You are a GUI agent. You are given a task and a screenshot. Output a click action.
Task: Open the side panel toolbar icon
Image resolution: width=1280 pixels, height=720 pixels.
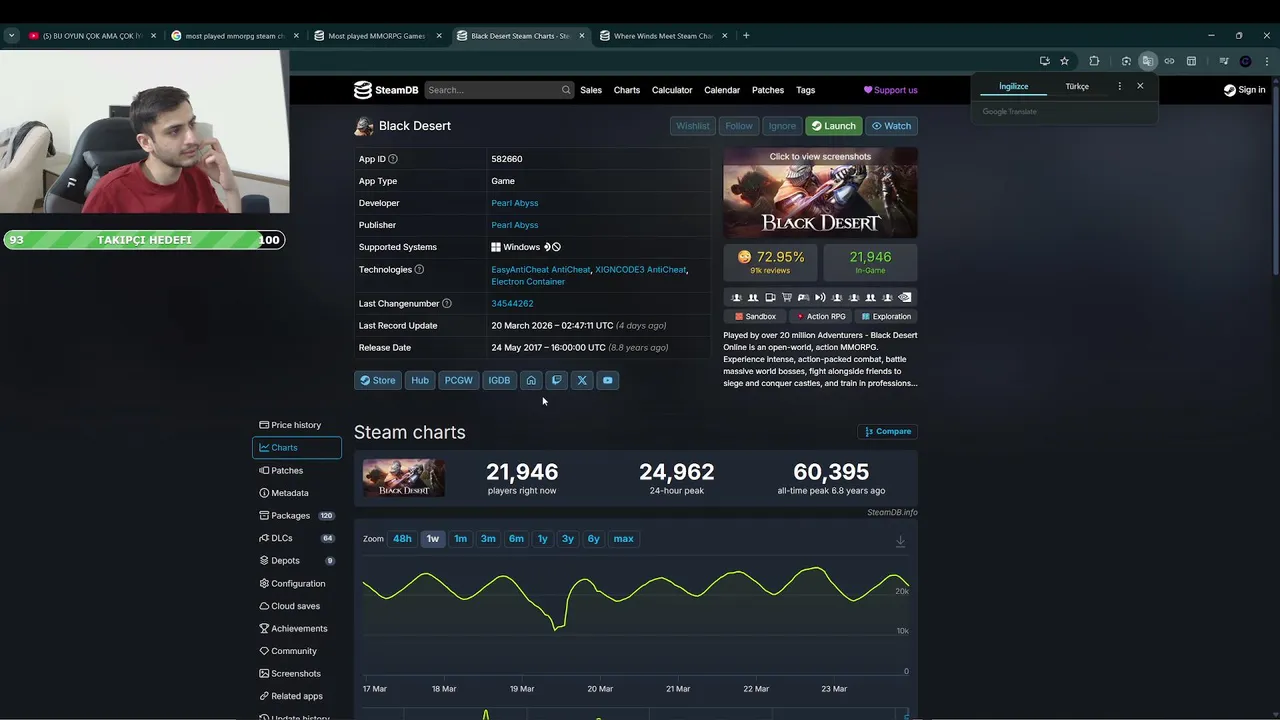tap(1191, 61)
